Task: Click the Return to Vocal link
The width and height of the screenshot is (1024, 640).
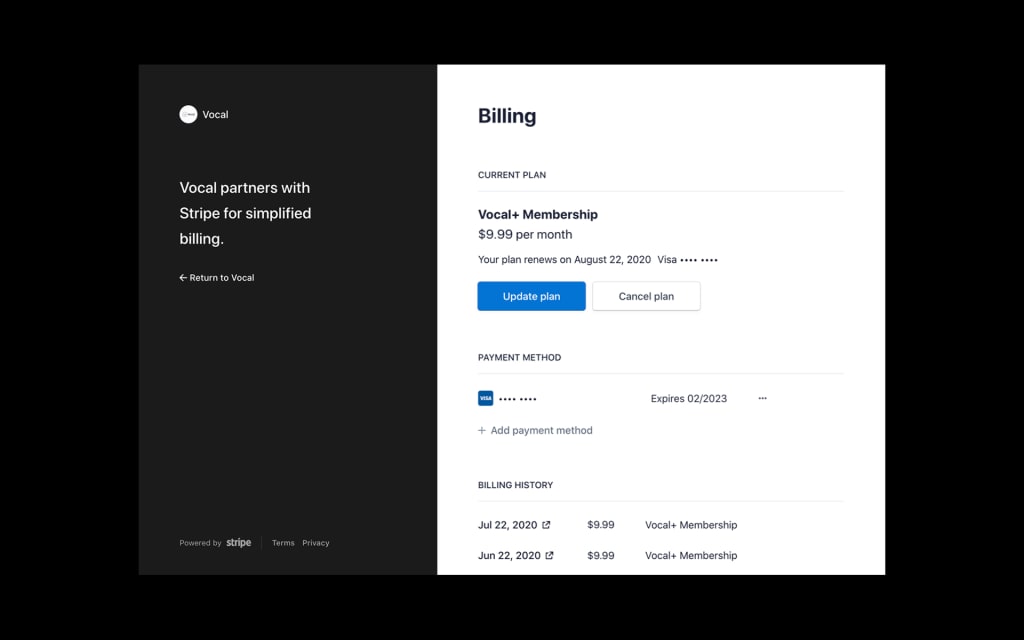Action: click(217, 278)
